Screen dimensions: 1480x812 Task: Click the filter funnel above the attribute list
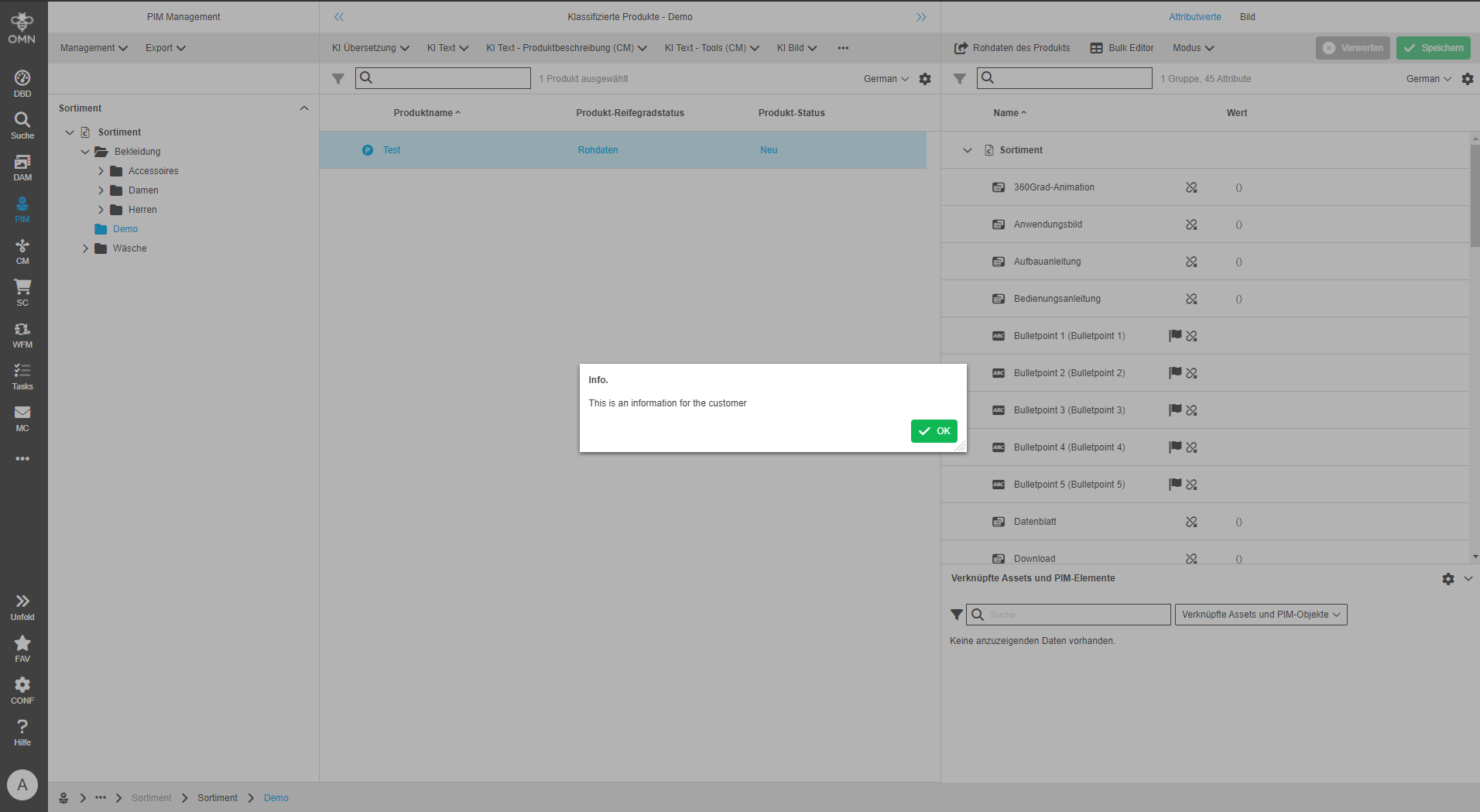click(x=960, y=78)
